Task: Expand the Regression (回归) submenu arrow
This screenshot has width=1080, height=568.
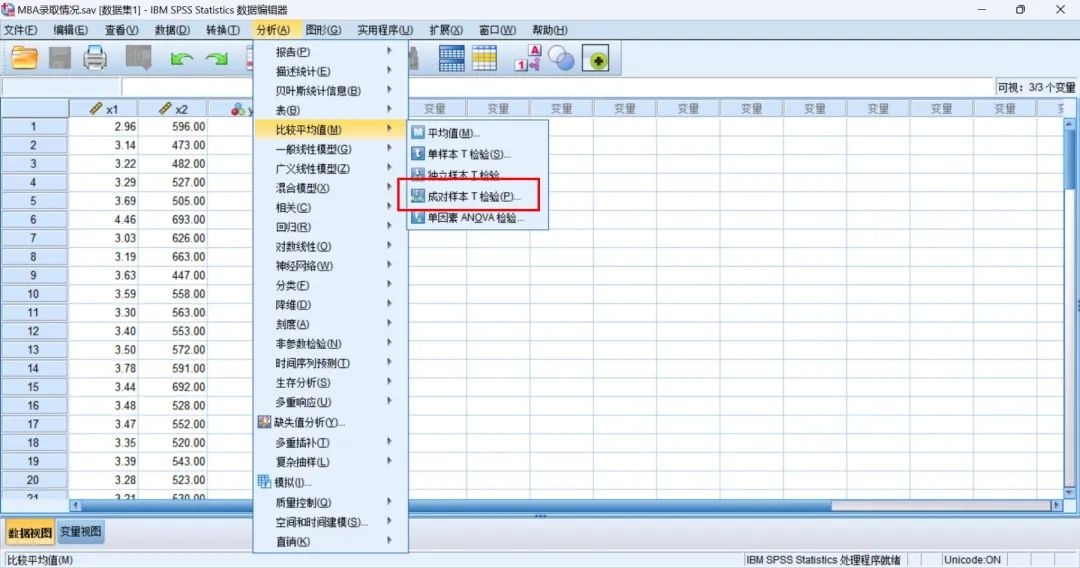Action: pyautogui.click(x=389, y=226)
